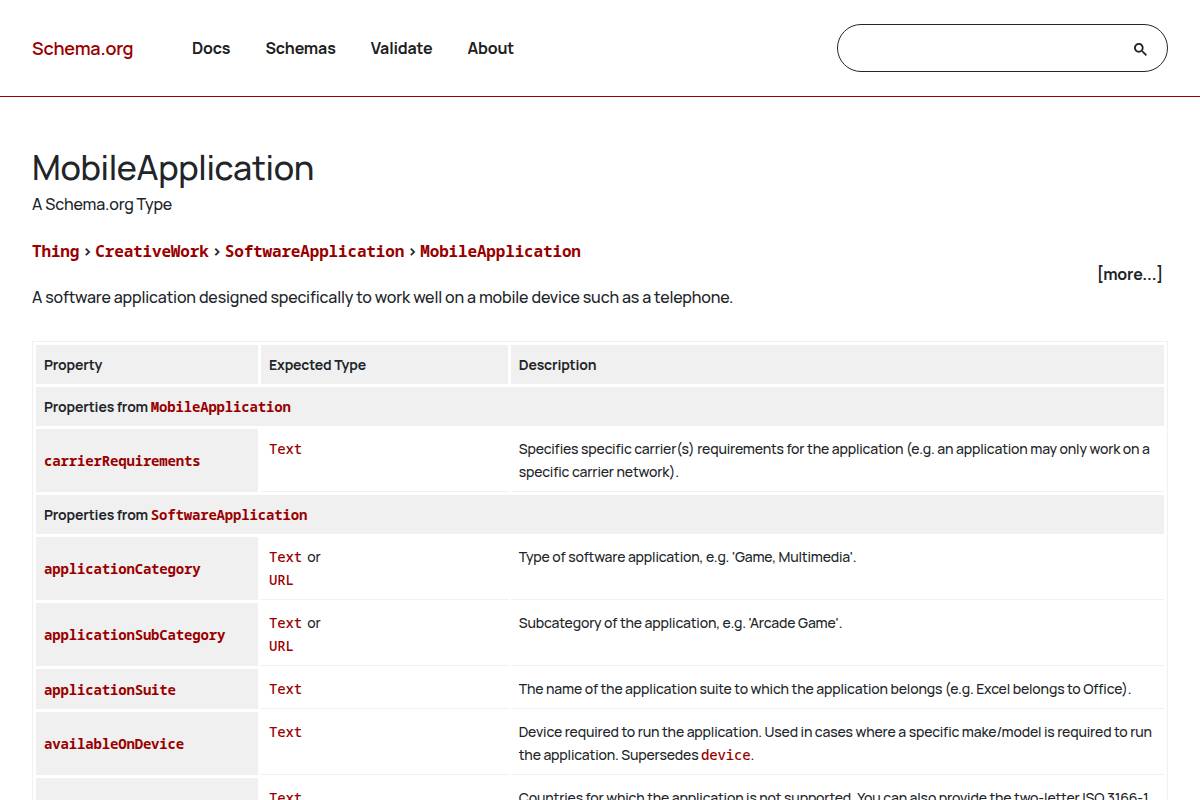Navigate to the Validate page

pos(401,48)
